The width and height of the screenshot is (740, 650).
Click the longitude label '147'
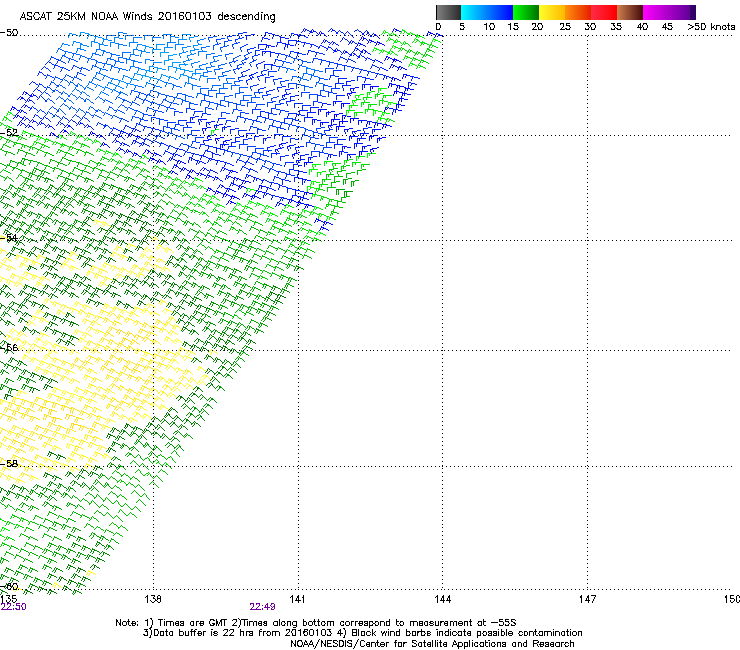pyautogui.click(x=587, y=599)
